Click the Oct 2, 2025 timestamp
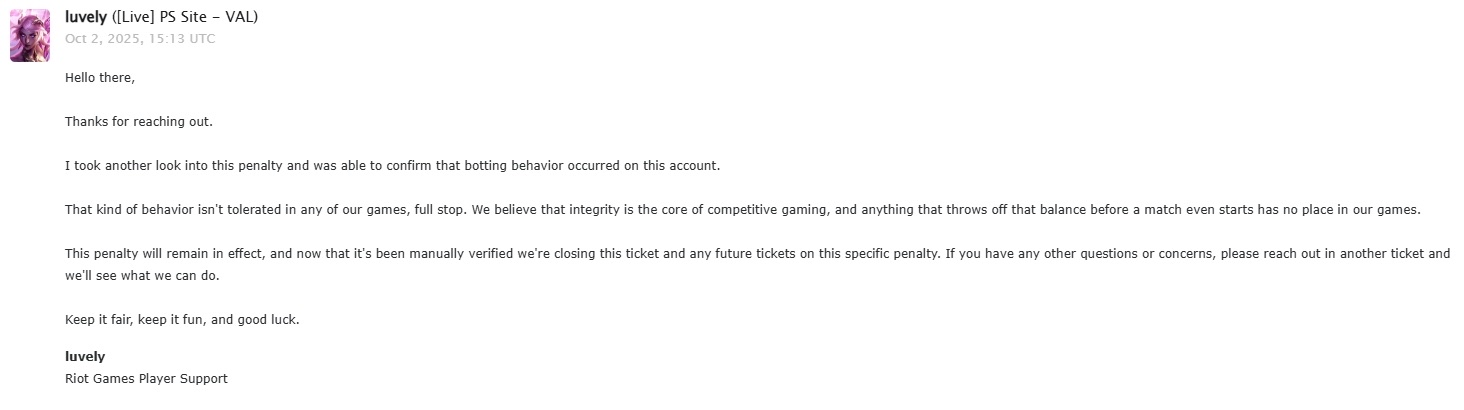 [140, 39]
